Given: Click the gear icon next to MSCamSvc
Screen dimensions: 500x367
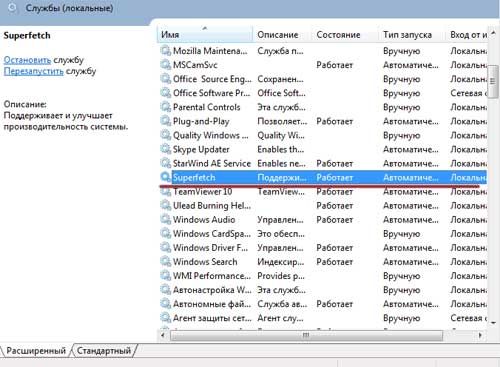Looking at the screenshot, I should 166,65.
